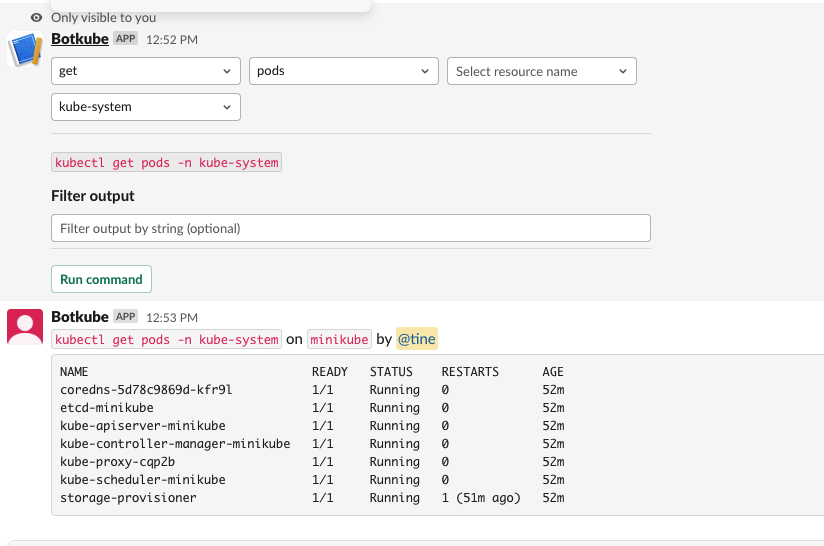Click the Run command button
The image size is (824, 546).
point(101,279)
